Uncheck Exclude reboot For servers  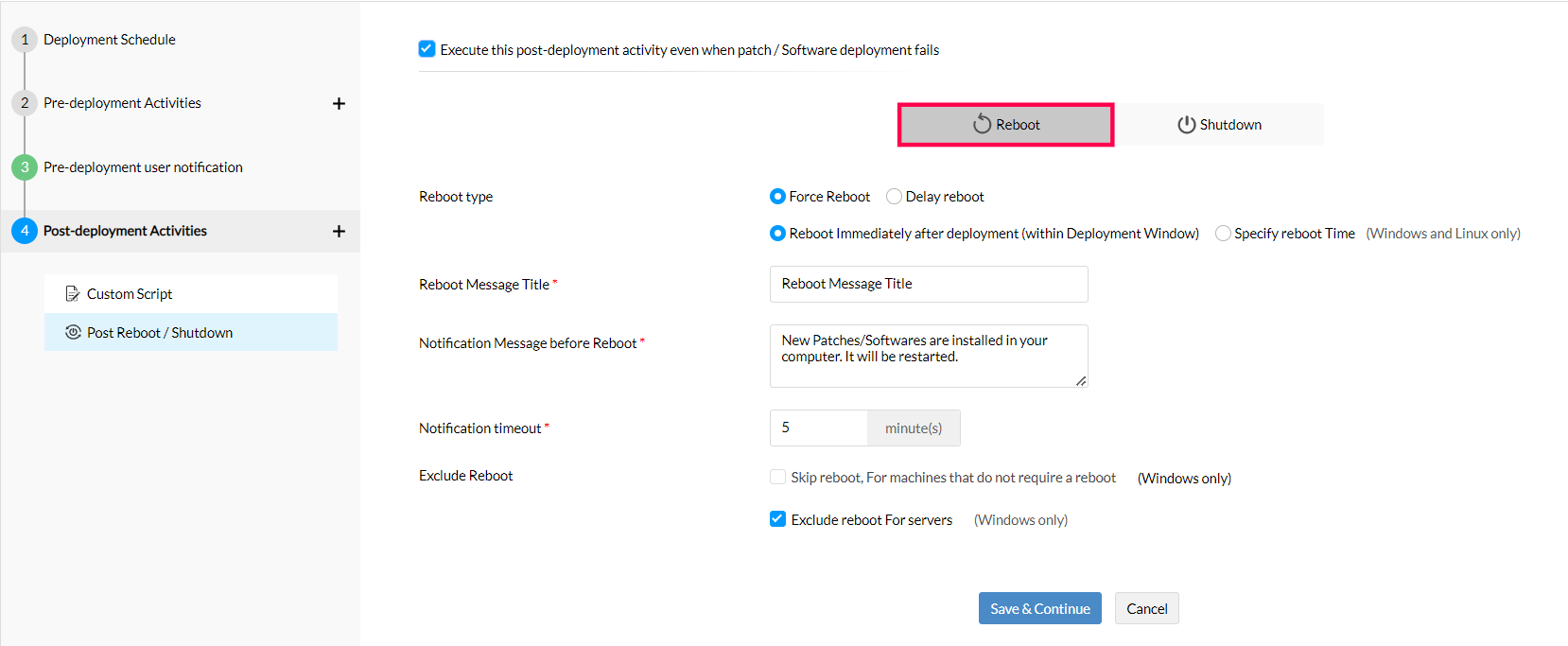tap(777, 519)
